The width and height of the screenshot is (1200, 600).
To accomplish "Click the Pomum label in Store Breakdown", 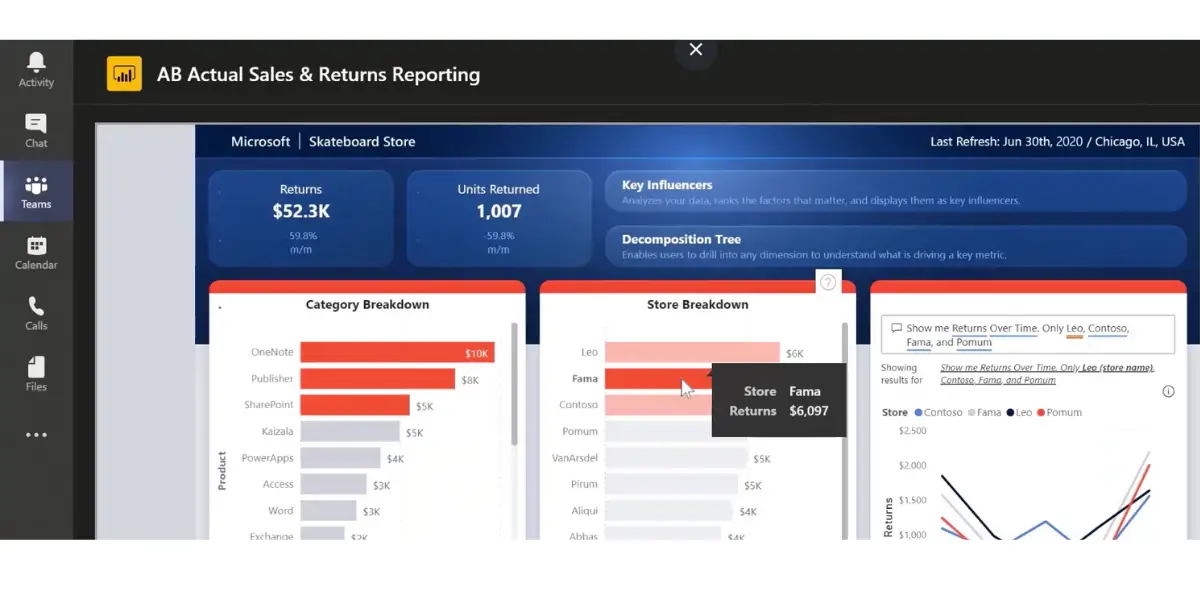I will (x=580, y=432).
